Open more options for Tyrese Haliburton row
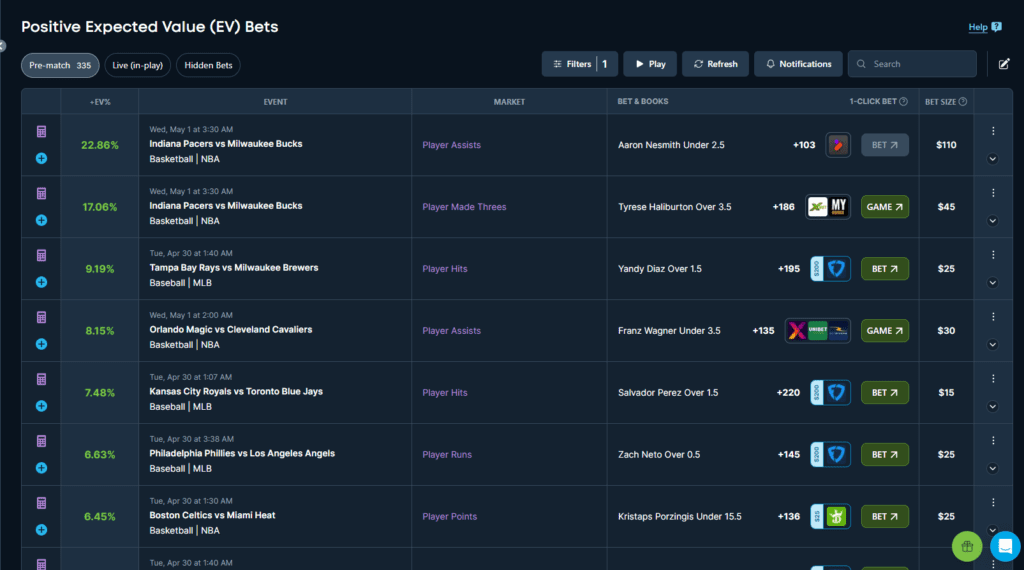1024x570 pixels. pyautogui.click(x=993, y=193)
